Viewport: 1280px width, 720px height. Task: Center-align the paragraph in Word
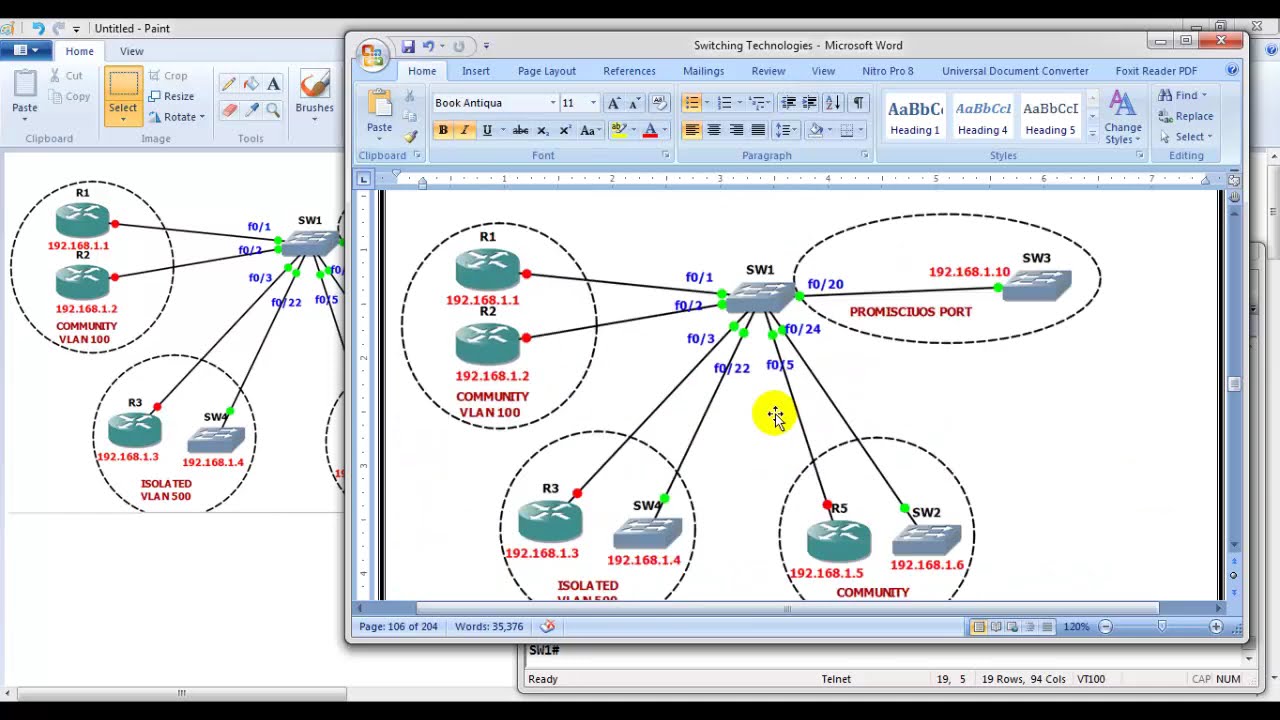pyautogui.click(x=714, y=130)
